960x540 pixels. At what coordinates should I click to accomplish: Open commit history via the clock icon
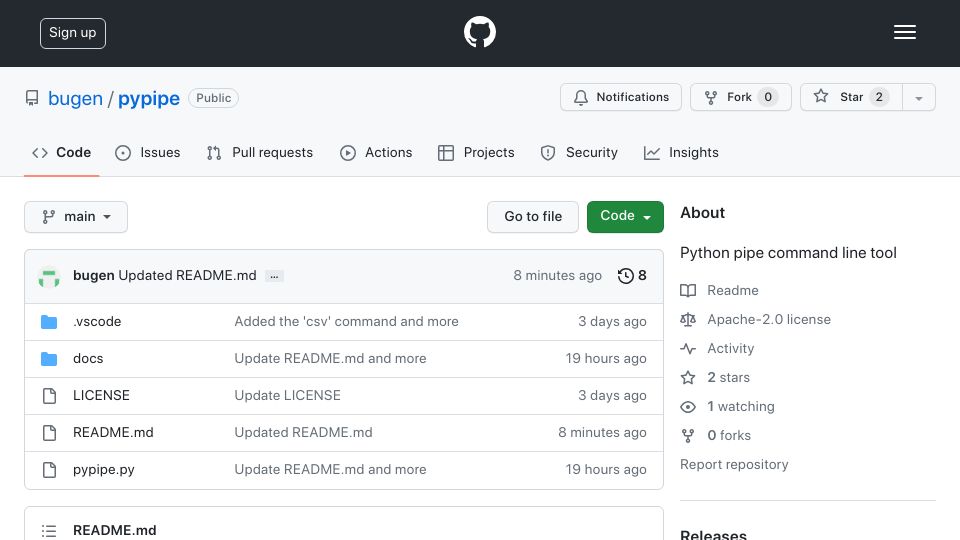pyautogui.click(x=625, y=276)
